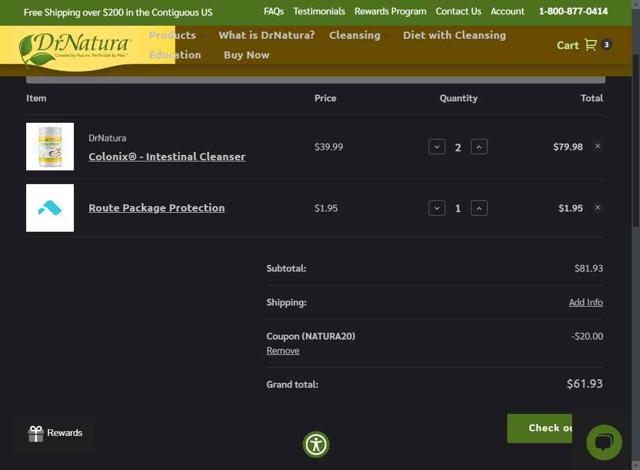Open the live chat bubble
The image size is (640, 470).
[x=604, y=443]
